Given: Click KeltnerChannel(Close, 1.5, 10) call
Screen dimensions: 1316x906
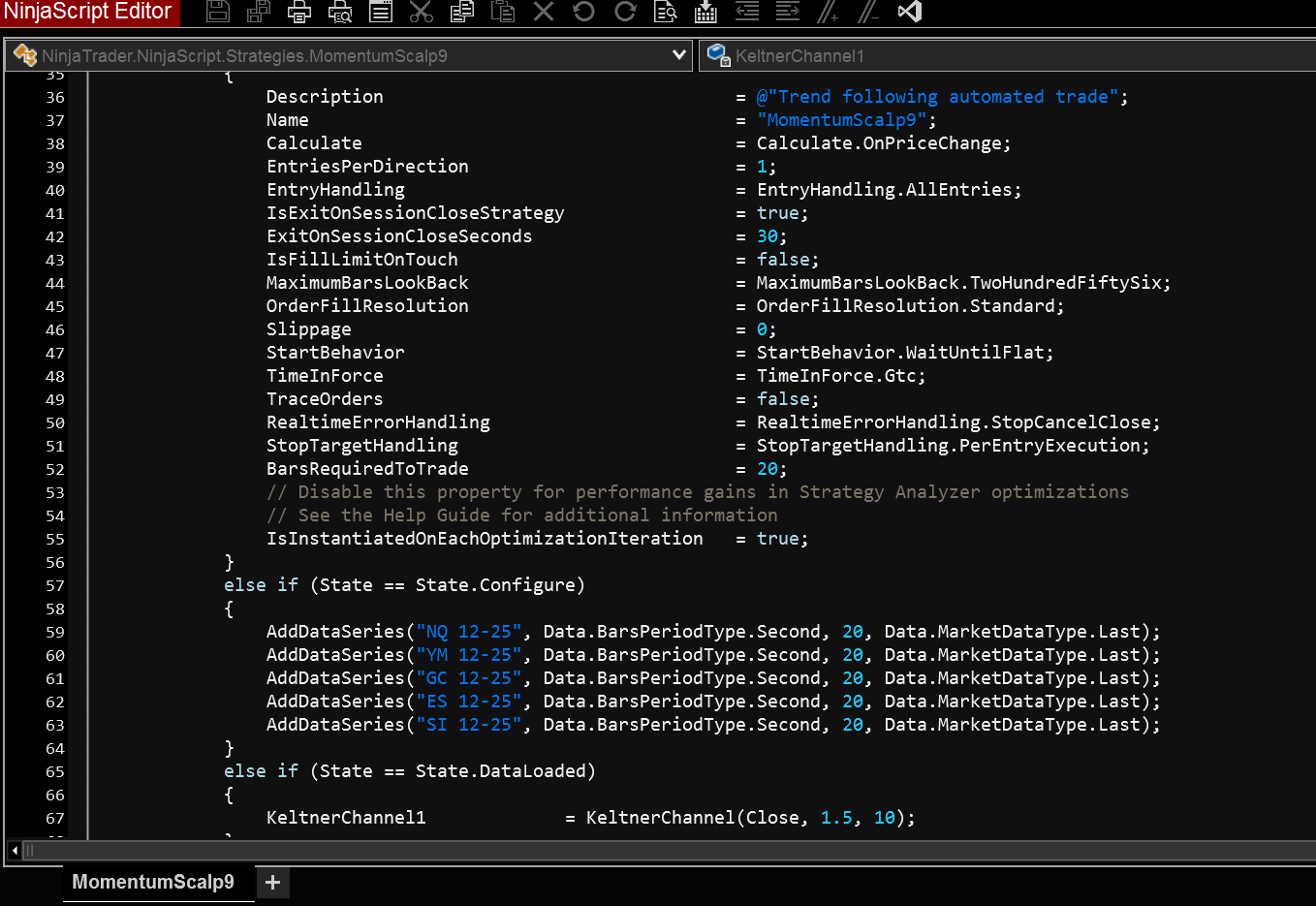Looking at the screenshot, I should (745, 818).
